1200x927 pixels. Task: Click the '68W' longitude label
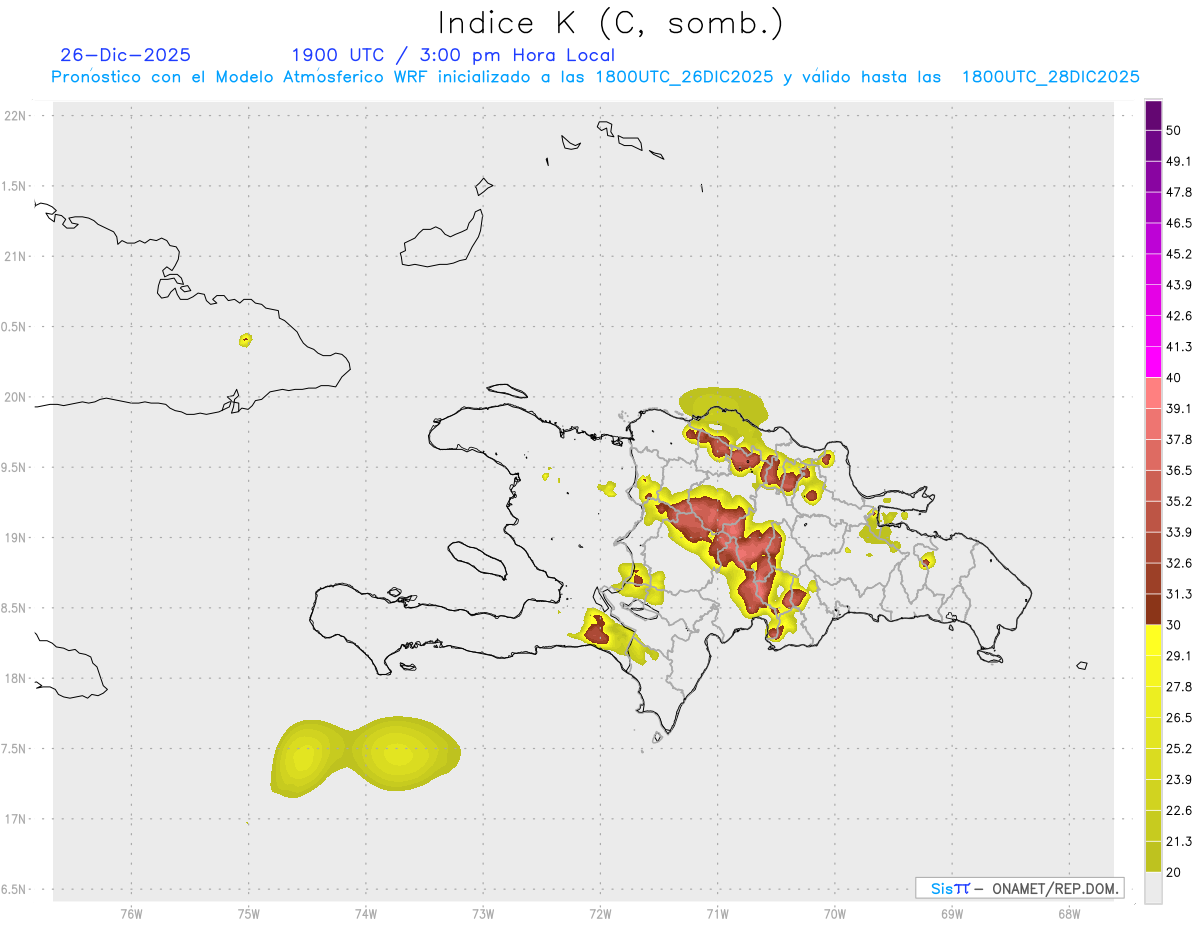click(x=1069, y=913)
